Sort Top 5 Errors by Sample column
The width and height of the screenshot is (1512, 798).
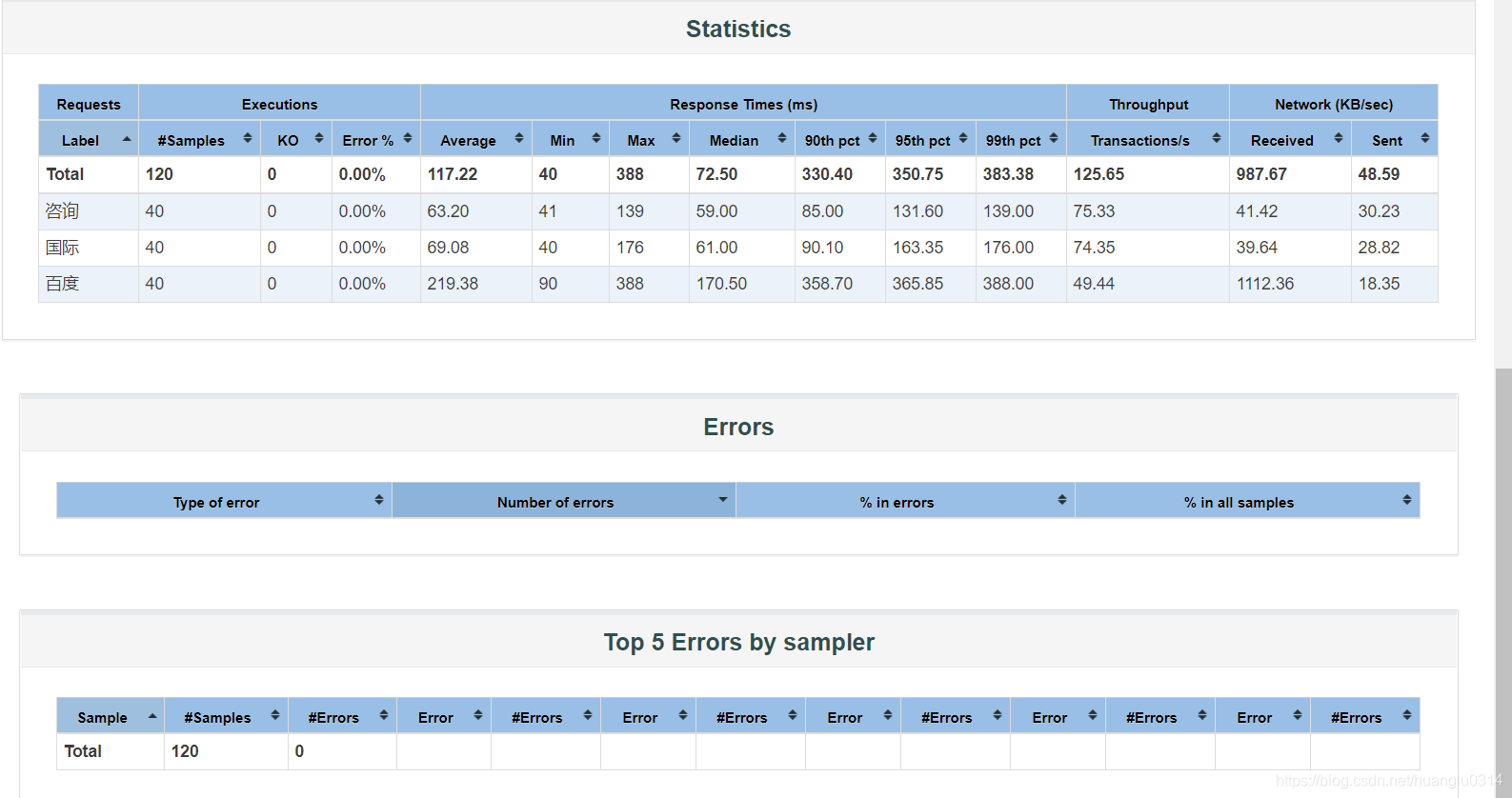(152, 716)
